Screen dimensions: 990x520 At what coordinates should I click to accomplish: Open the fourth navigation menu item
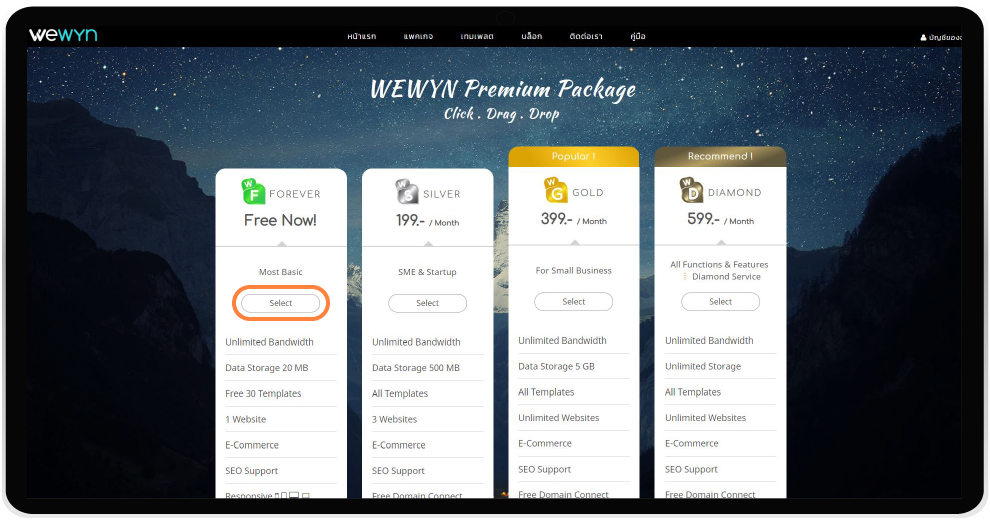tap(532, 37)
